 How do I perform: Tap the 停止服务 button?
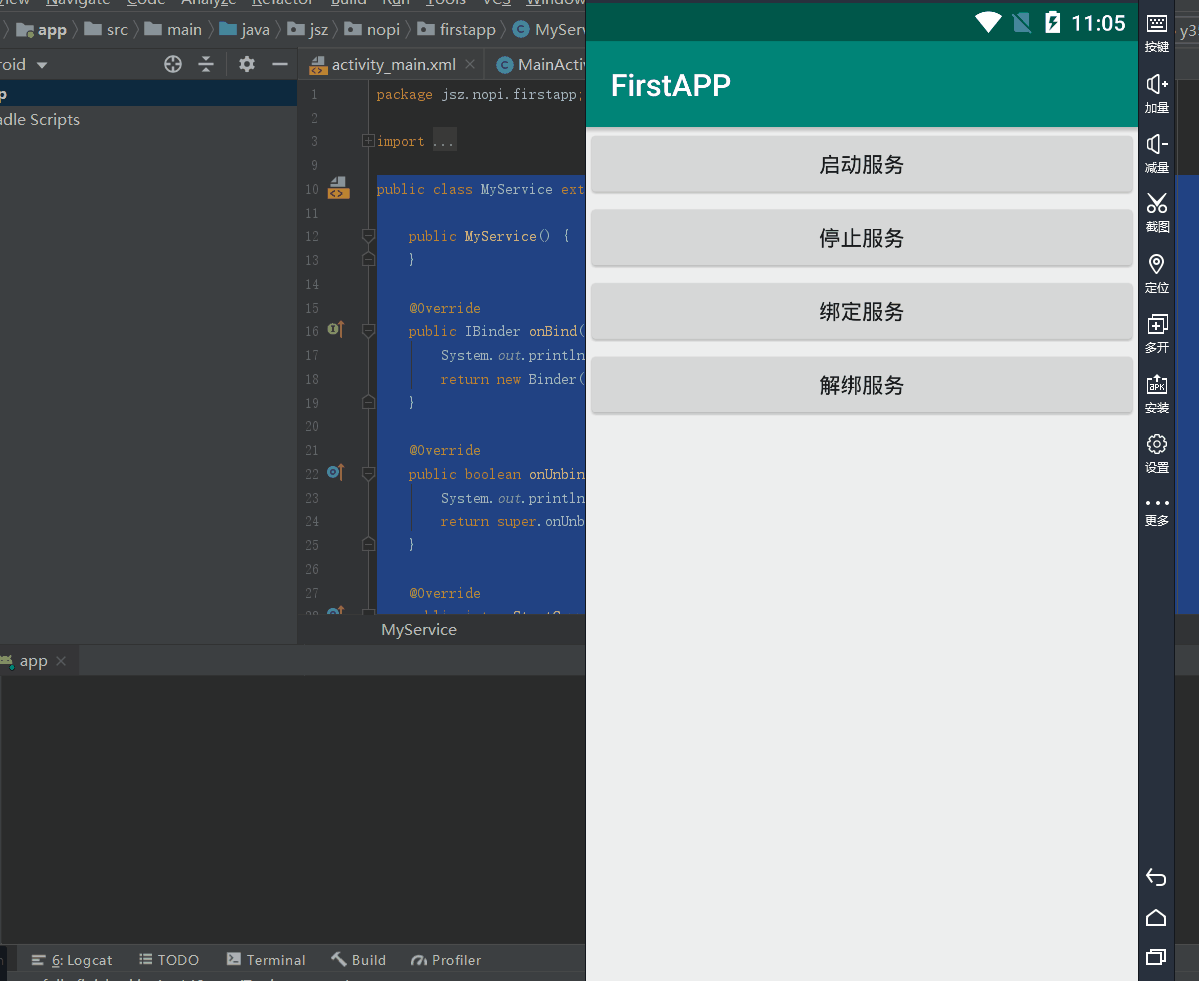861,238
